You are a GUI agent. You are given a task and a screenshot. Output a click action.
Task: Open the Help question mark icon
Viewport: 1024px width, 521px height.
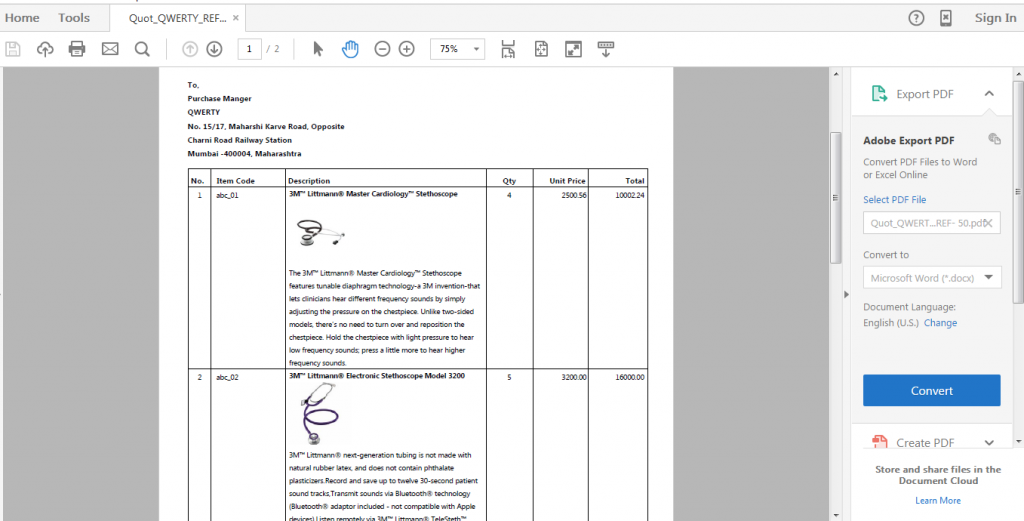916,18
